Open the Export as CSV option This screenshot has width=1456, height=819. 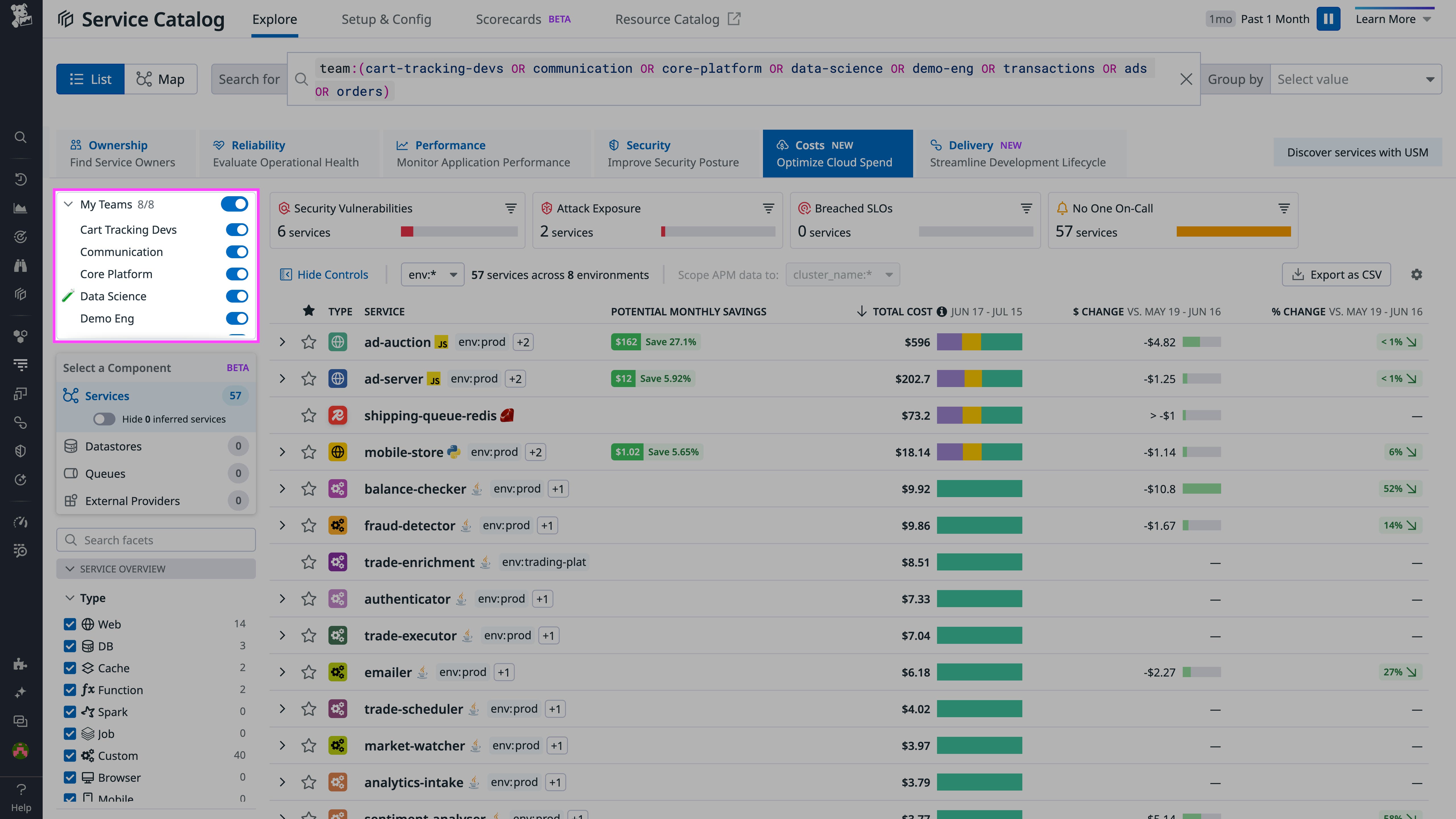(x=1336, y=274)
